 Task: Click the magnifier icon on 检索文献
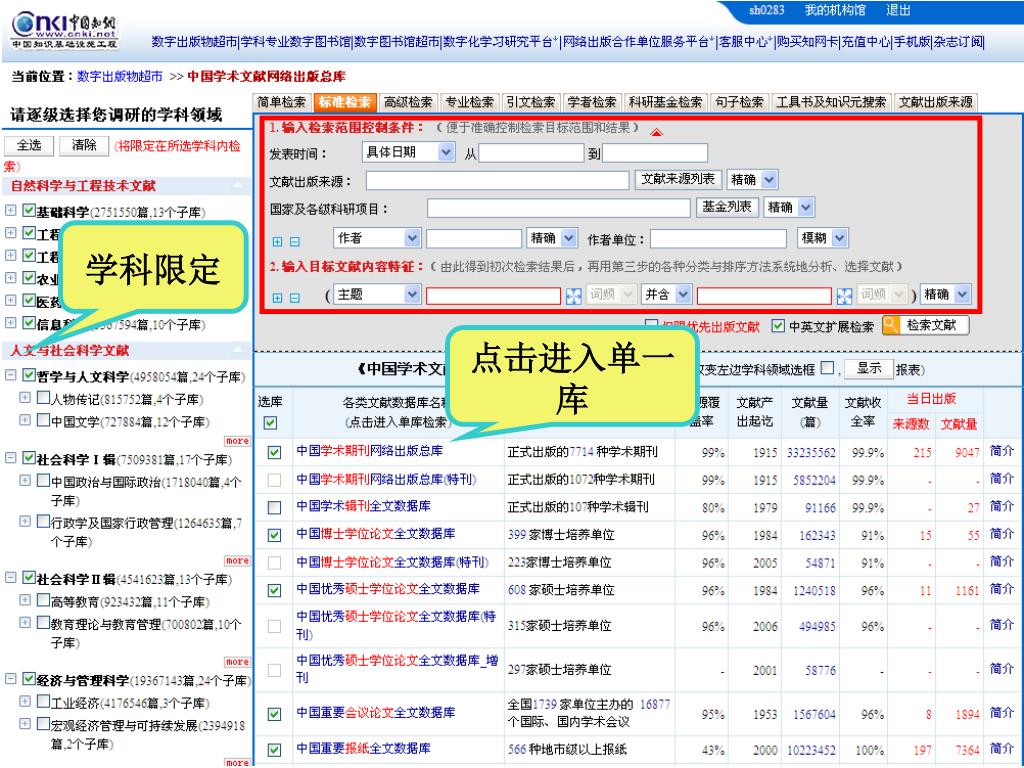tap(891, 325)
